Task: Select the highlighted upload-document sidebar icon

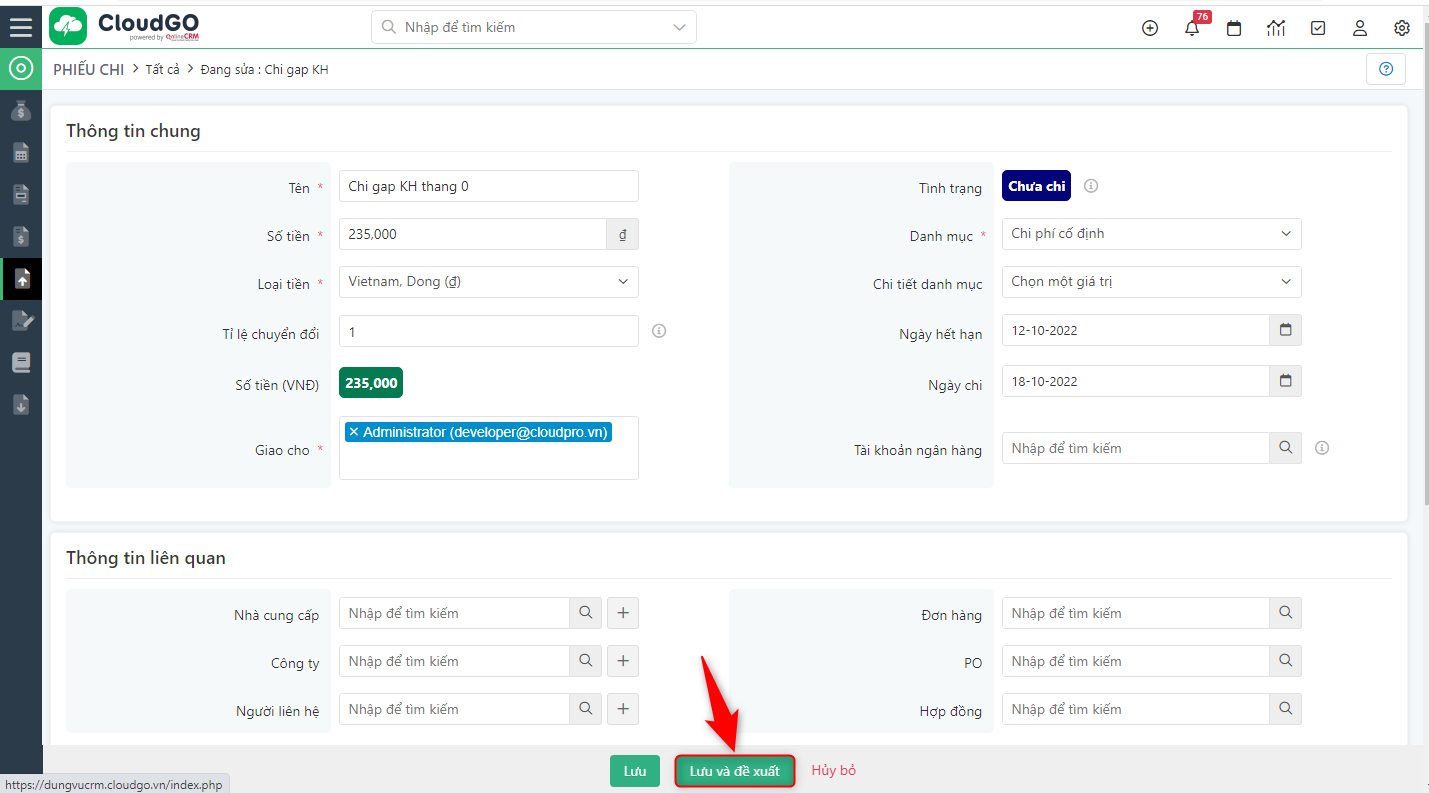Action: pyautogui.click(x=21, y=278)
